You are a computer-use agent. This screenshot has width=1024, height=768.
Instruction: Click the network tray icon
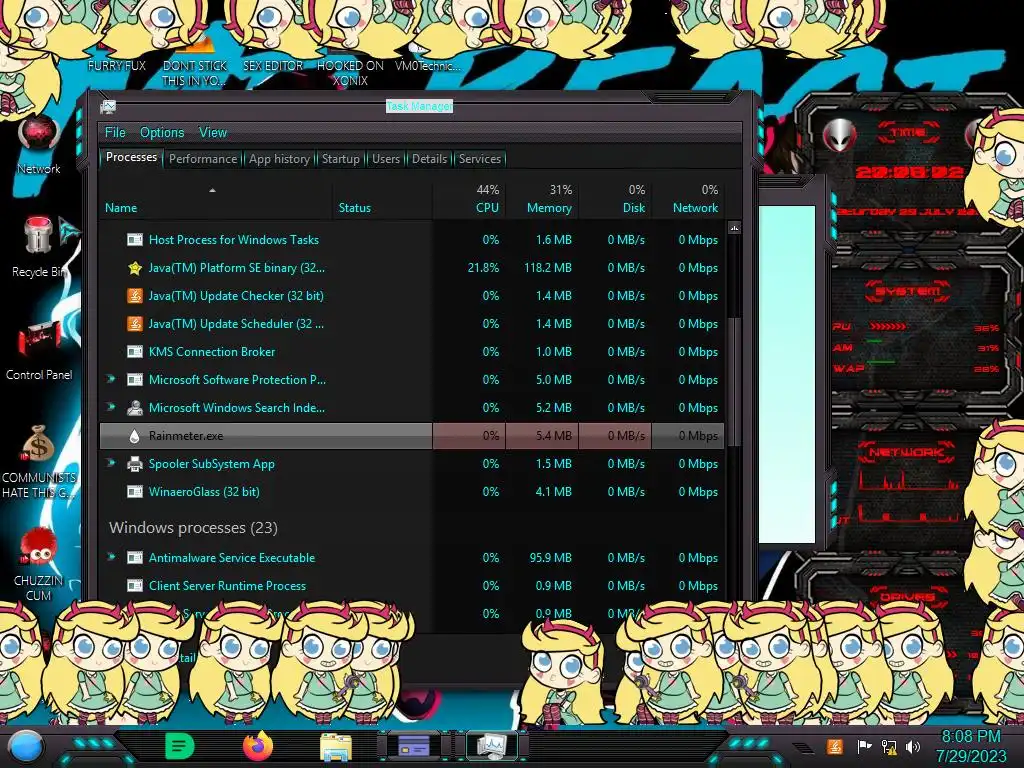pos(889,746)
